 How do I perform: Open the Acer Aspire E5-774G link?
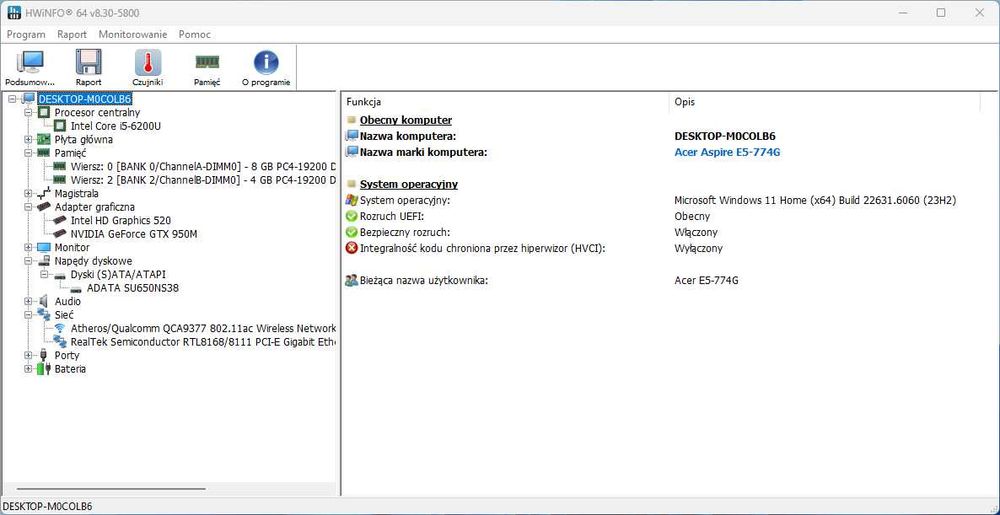(727, 152)
